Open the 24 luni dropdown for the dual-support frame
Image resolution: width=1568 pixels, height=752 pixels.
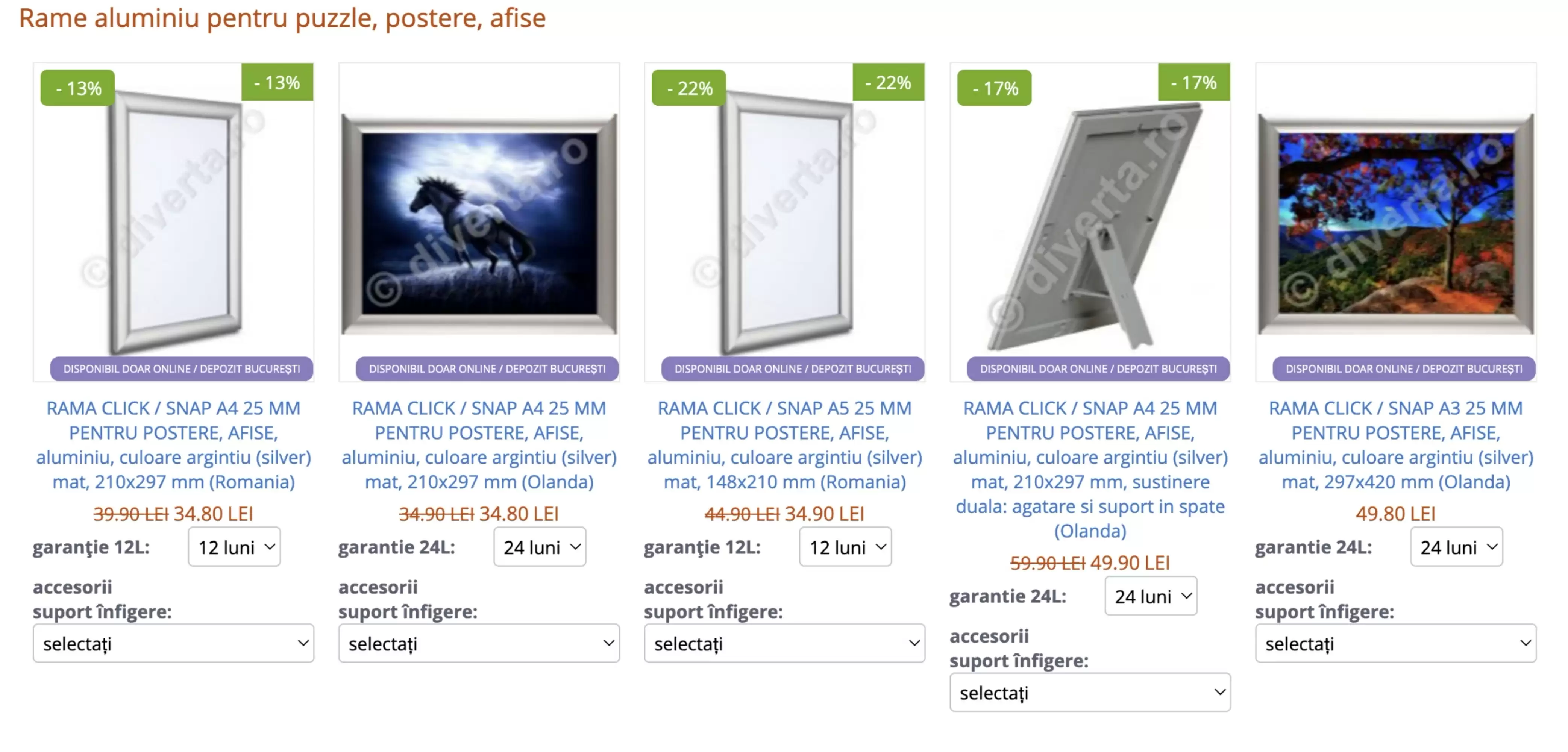(x=1151, y=596)
